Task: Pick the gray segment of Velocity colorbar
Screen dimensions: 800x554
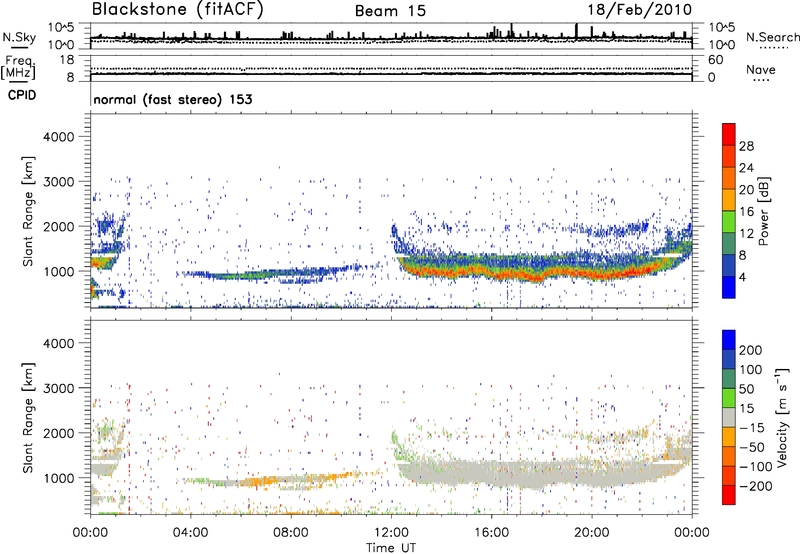Action: point(729,417)
